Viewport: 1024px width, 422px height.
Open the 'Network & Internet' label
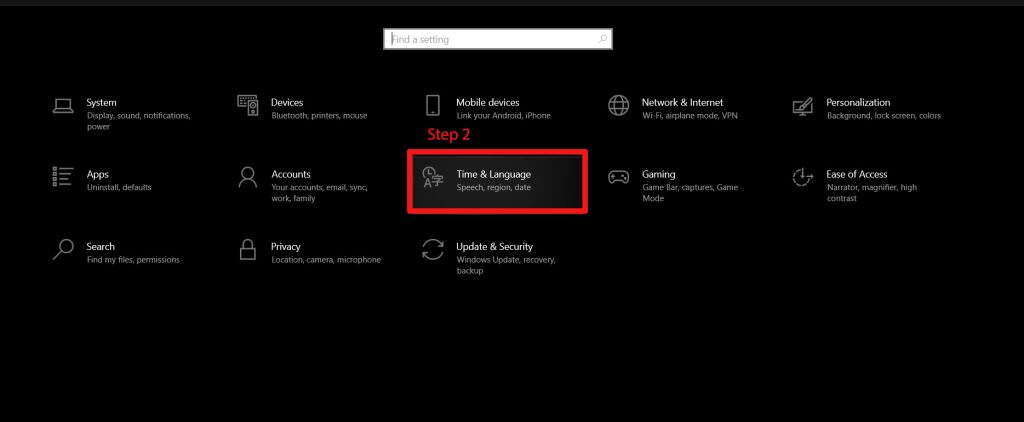pos(682,103)
